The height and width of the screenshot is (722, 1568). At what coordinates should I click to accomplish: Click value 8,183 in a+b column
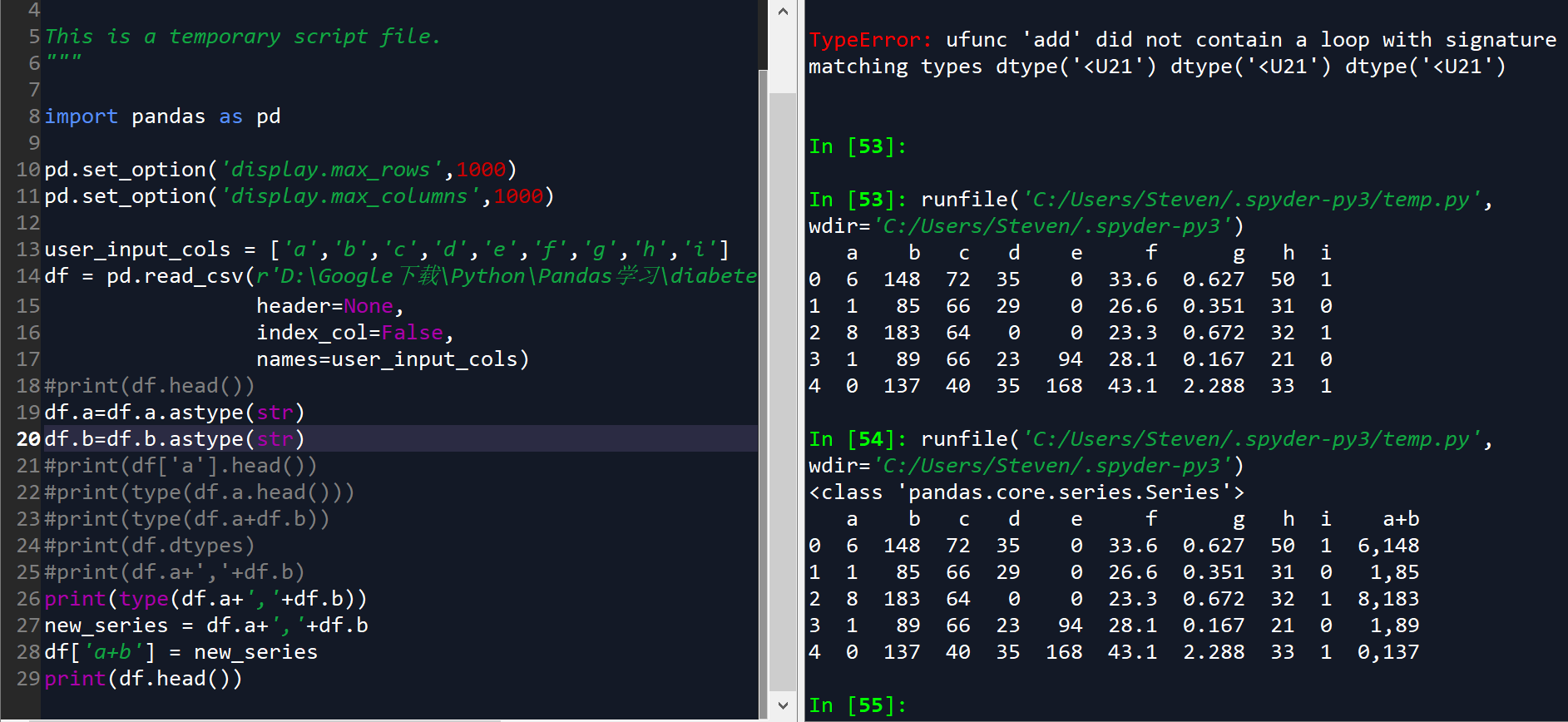(x=1388, y=599)
